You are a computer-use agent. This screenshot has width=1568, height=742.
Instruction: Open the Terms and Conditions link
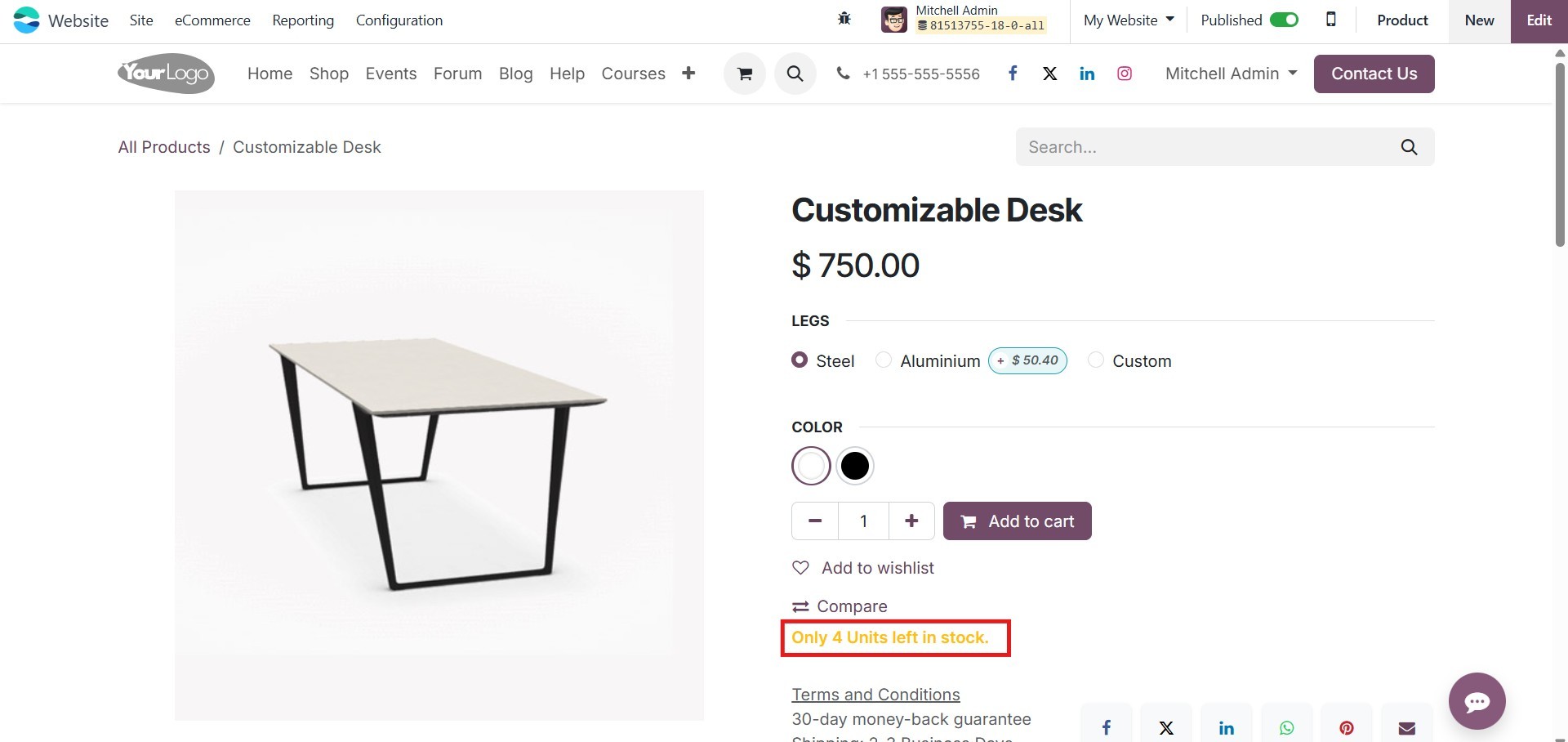click(875, 694)
